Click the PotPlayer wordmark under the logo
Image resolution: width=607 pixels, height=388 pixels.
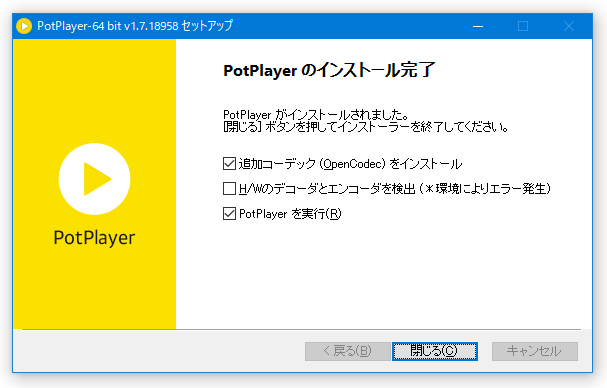pos(94,238)
